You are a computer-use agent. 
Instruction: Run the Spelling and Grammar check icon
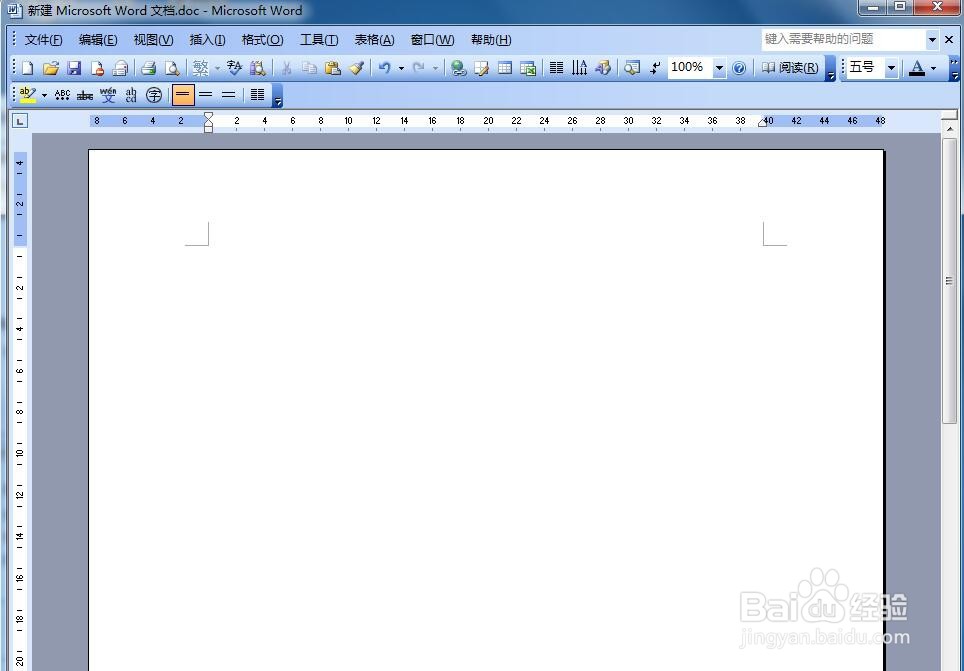pyautogui.click(x=234, y=68)
